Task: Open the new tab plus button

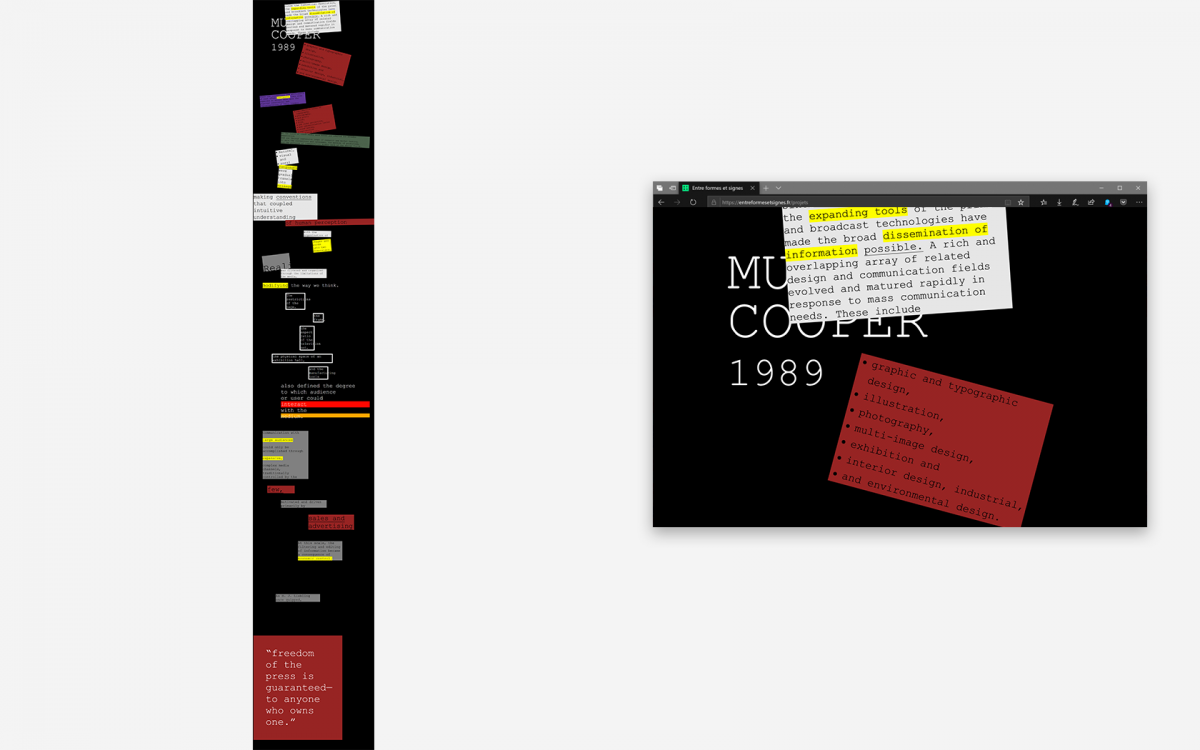Action: 766,188
